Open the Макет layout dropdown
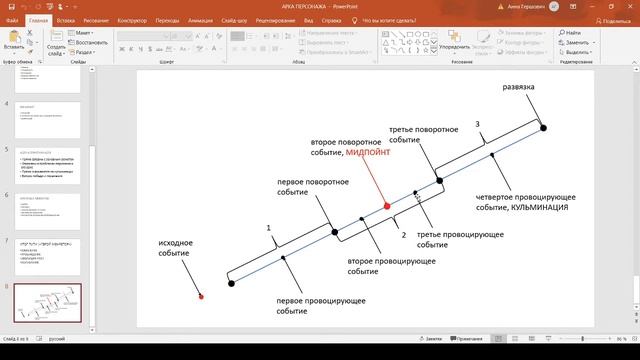640x360 pixels. [81, 33]
